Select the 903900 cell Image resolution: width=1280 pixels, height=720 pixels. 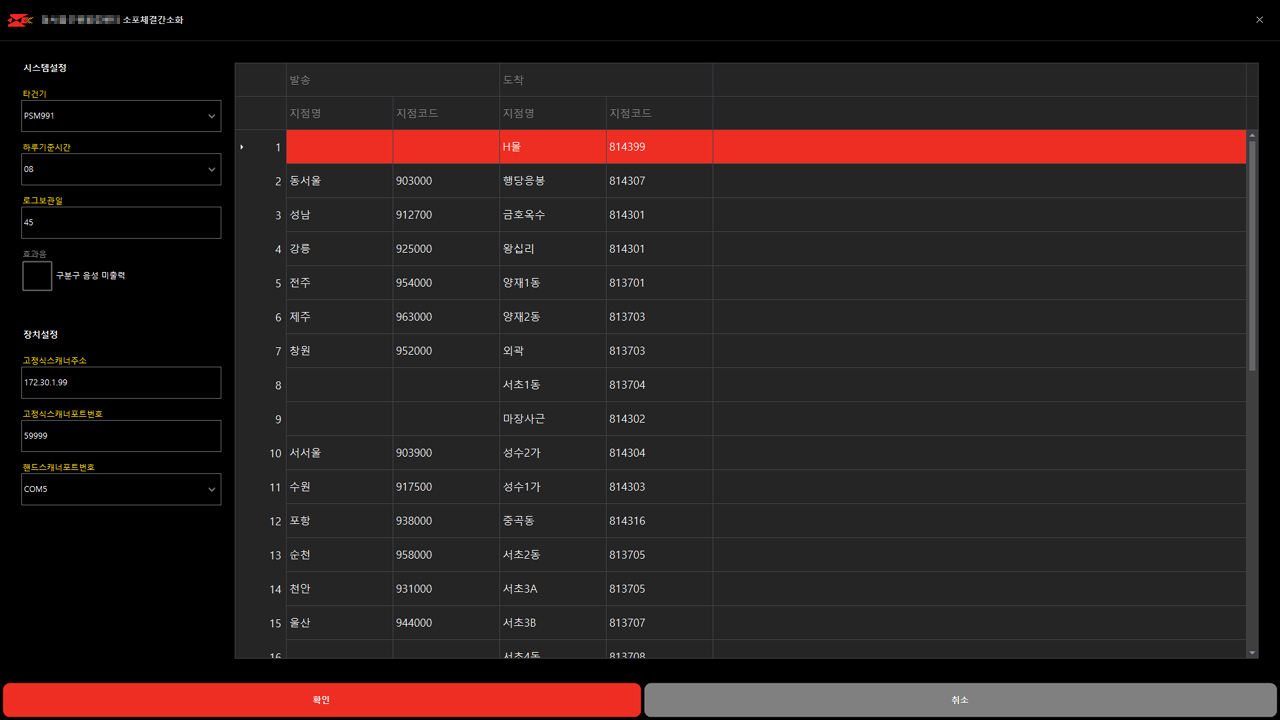[446, 453]
